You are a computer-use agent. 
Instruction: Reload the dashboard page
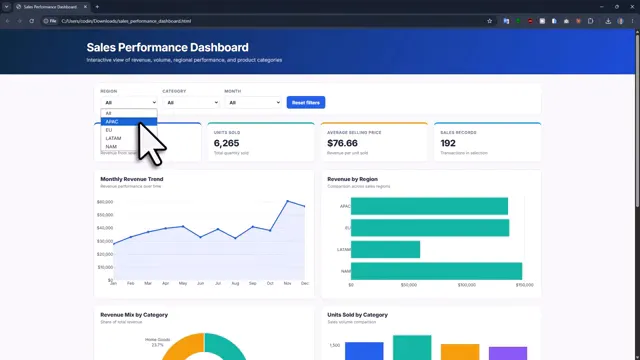[31, 21]
